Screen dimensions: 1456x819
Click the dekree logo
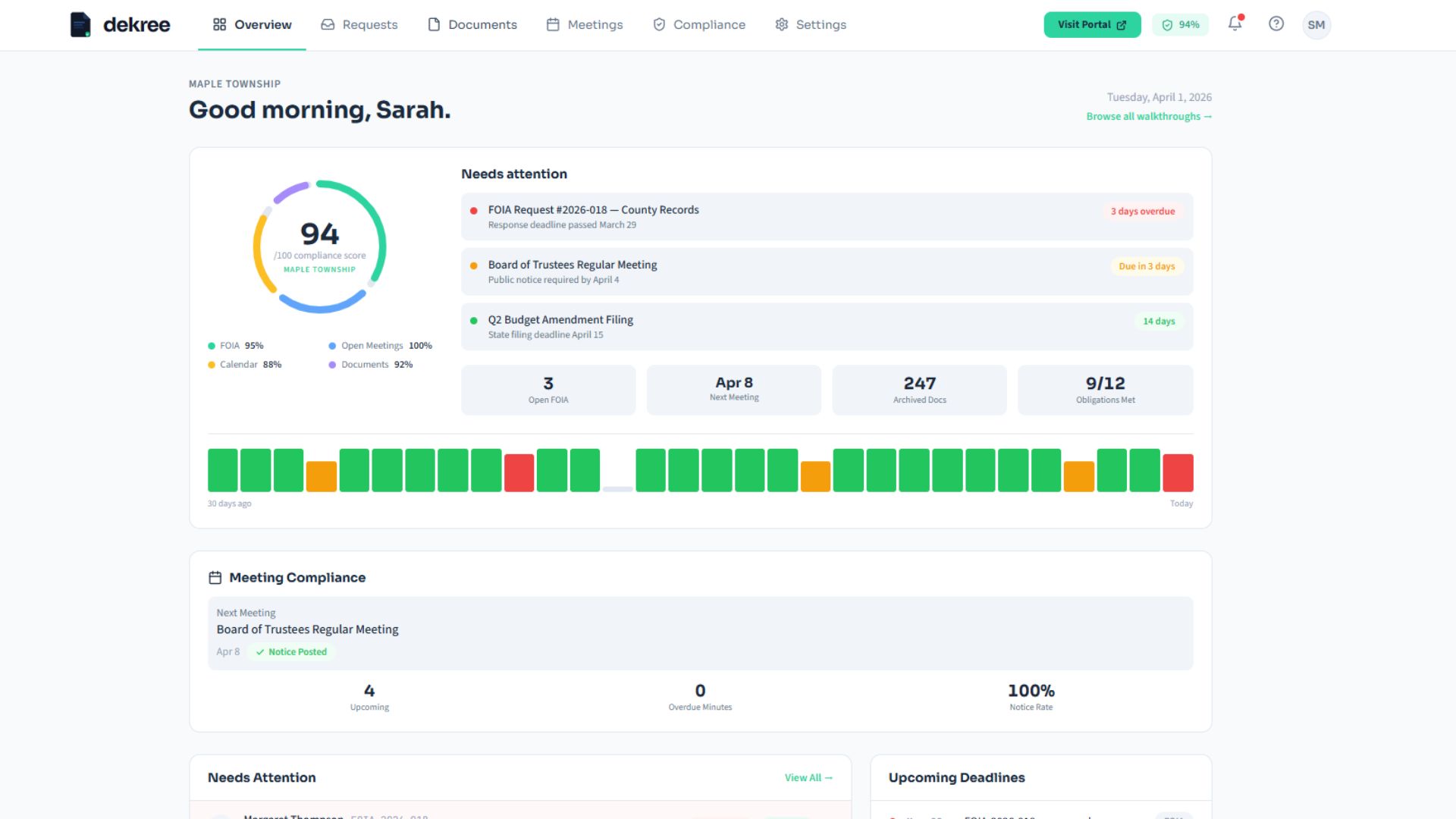click(x=120, y=24)
